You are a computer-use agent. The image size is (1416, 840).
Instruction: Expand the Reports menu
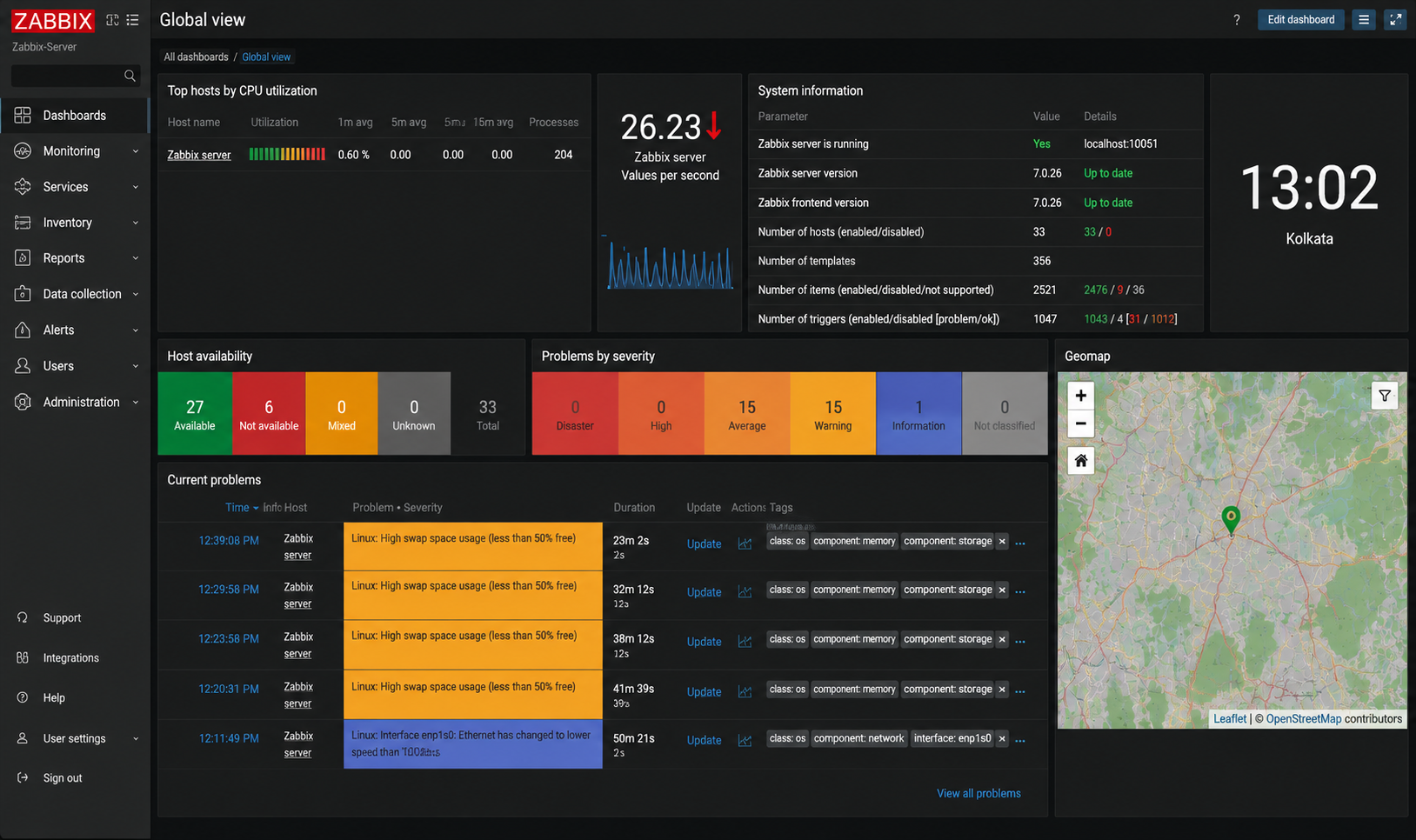click(75, 258)
